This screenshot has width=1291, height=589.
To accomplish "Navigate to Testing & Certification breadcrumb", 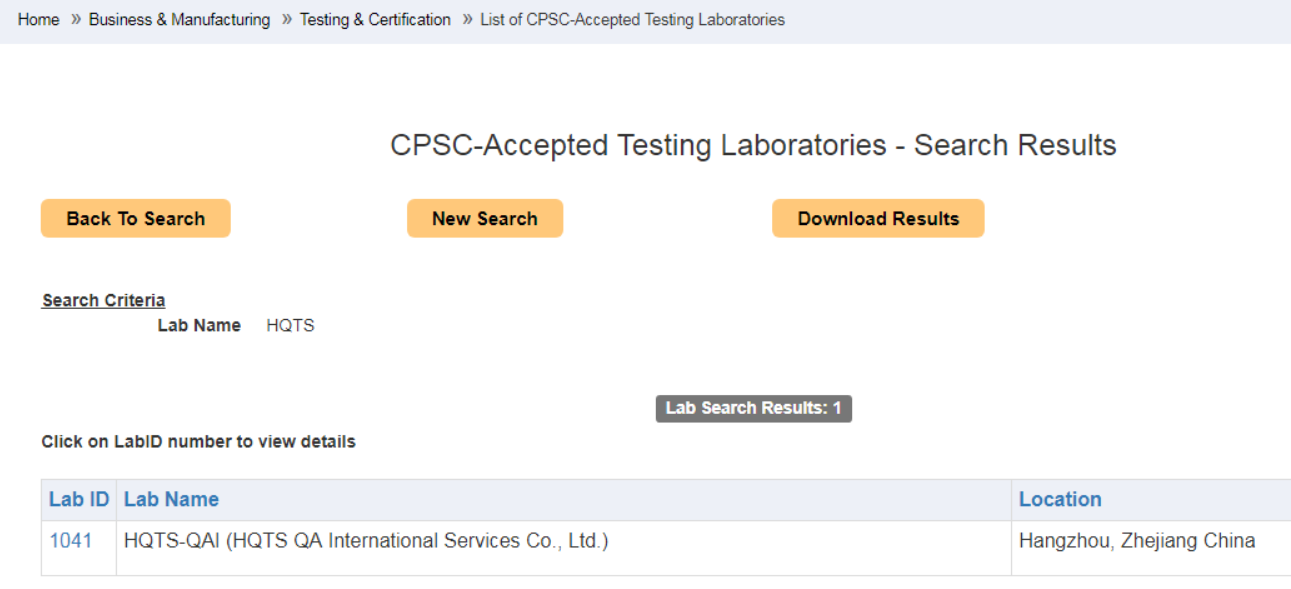I will [x=375, y=20].
